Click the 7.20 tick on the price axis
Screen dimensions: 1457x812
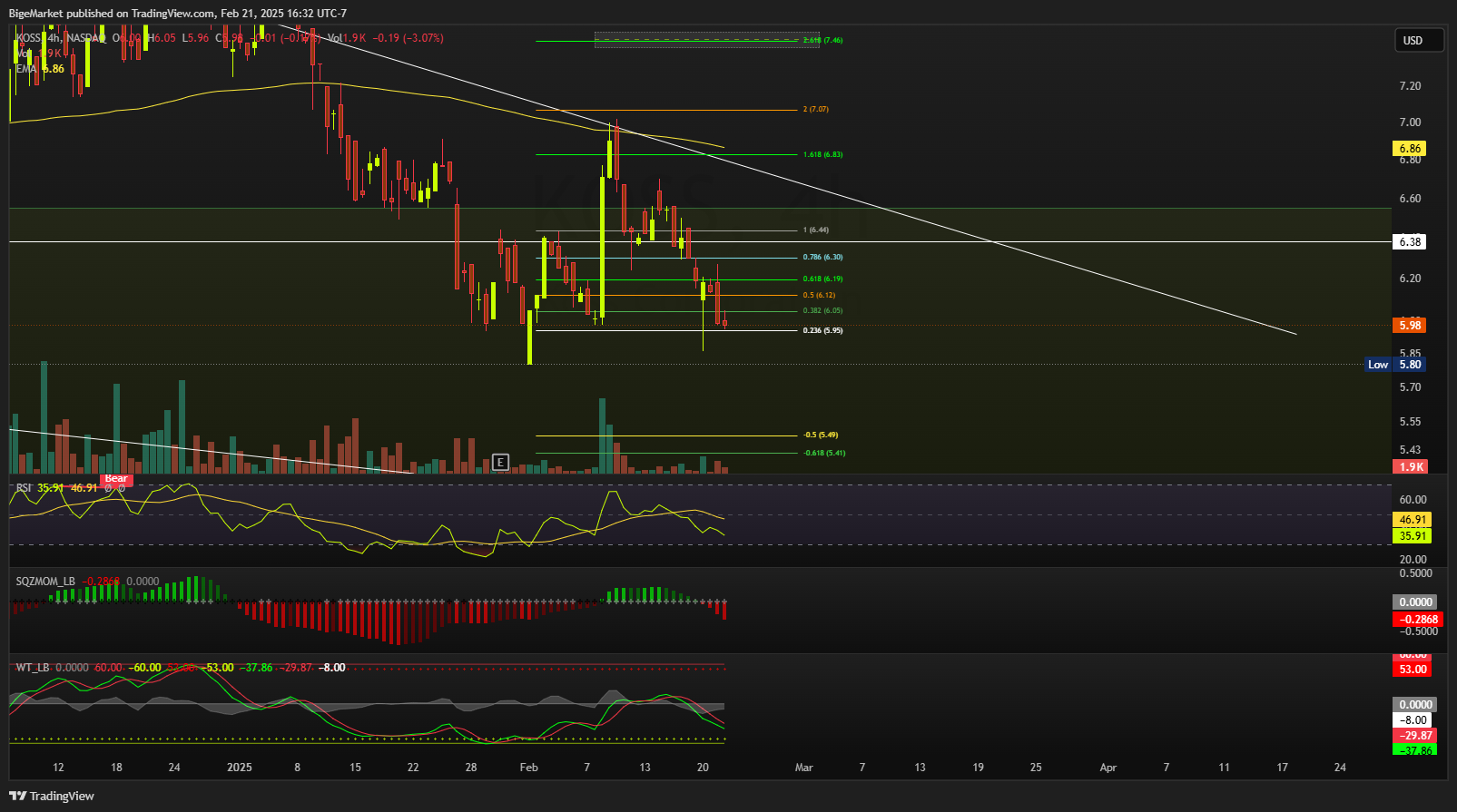(1410, 86)
